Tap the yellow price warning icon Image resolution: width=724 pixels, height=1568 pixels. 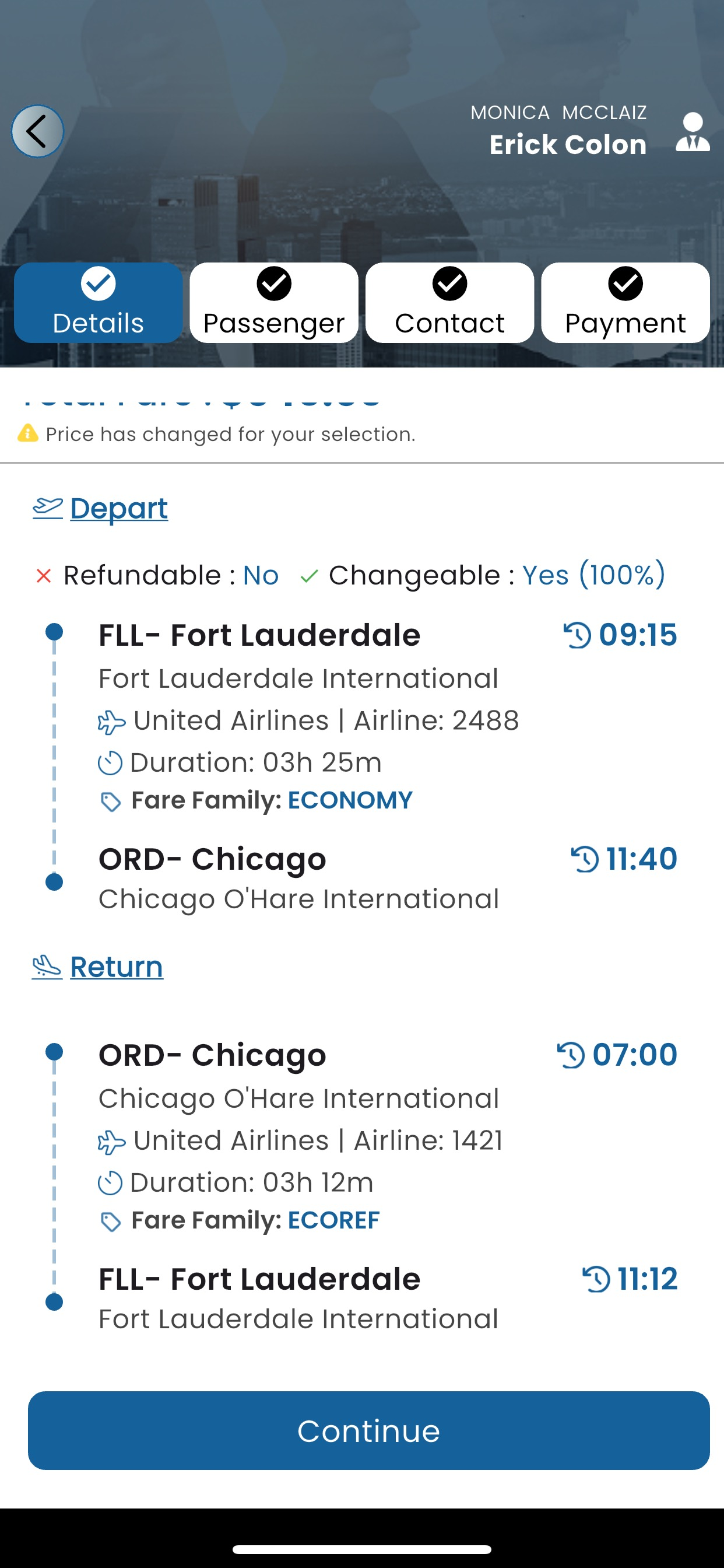(x=28, y=433)
